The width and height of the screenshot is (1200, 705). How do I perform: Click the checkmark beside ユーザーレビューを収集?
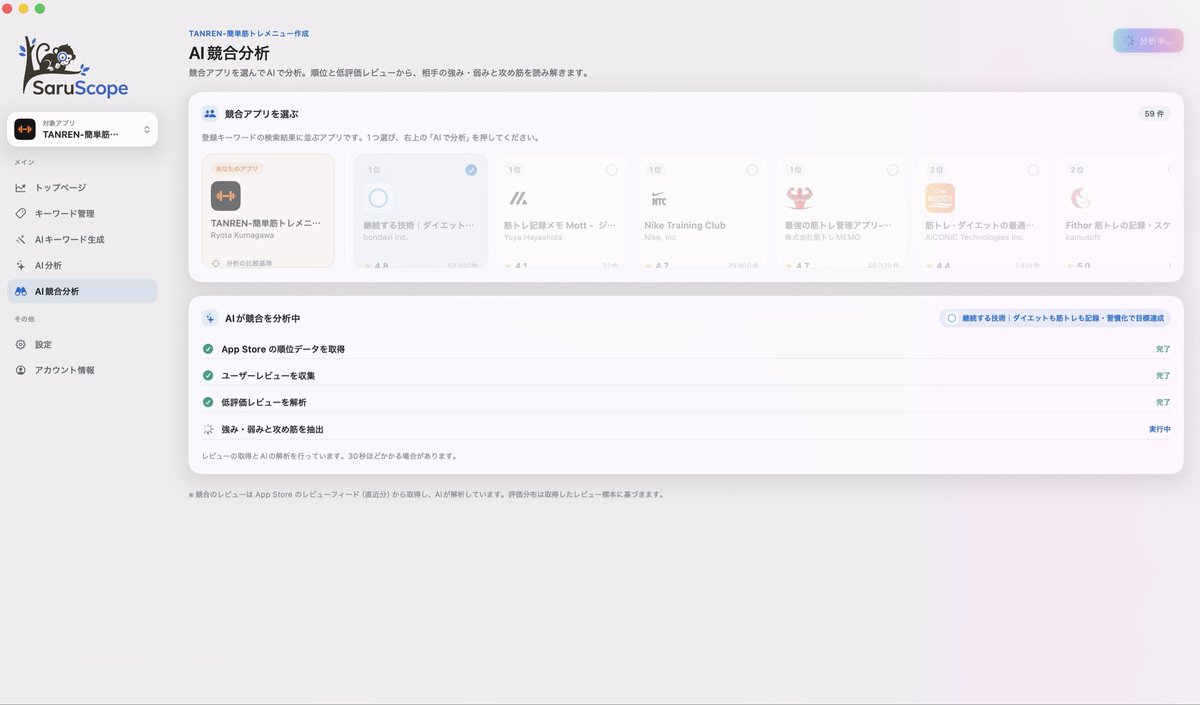click(x=208, y=375)
